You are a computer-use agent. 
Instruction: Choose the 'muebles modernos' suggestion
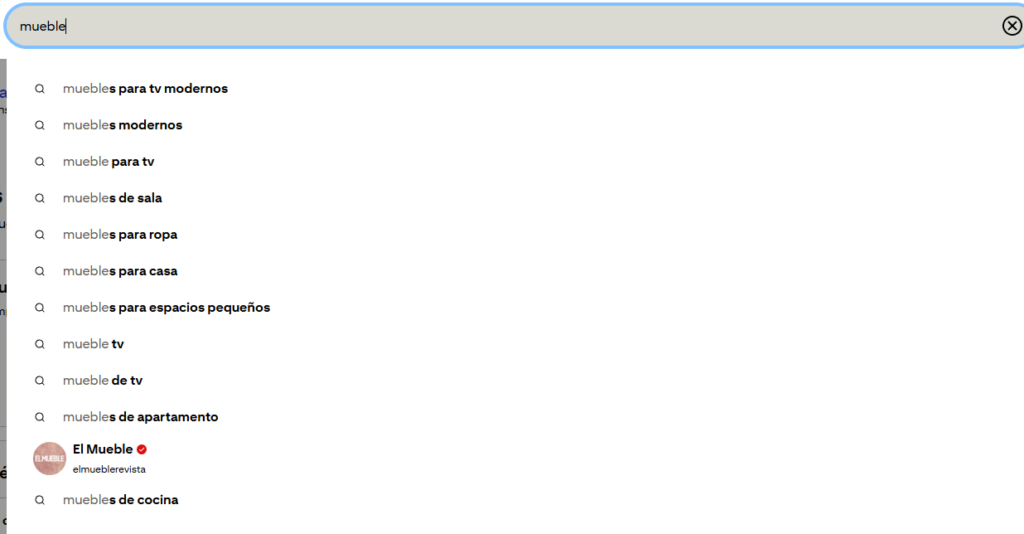coord(122,125)
